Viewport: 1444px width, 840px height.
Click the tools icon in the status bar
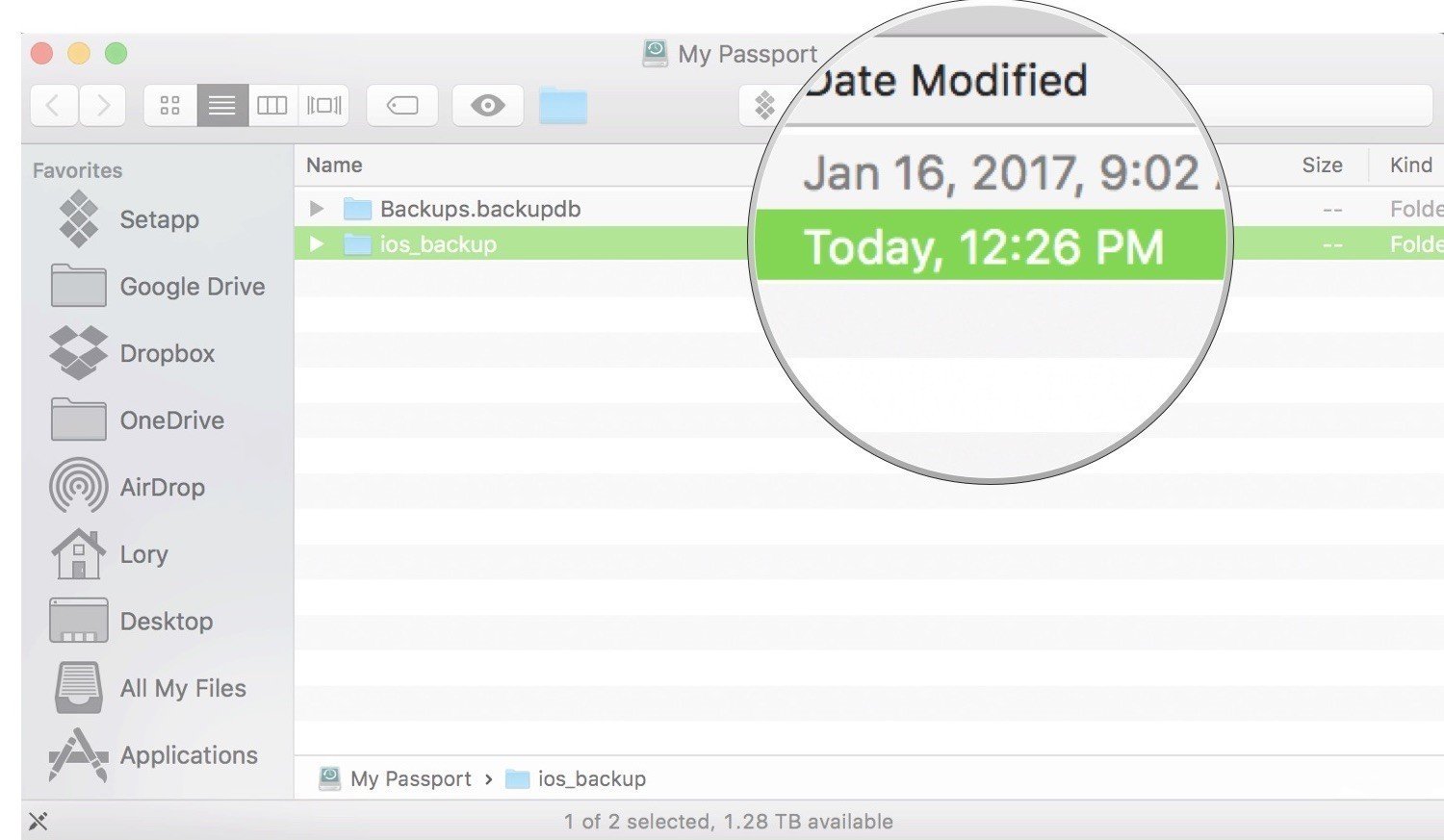38,821
